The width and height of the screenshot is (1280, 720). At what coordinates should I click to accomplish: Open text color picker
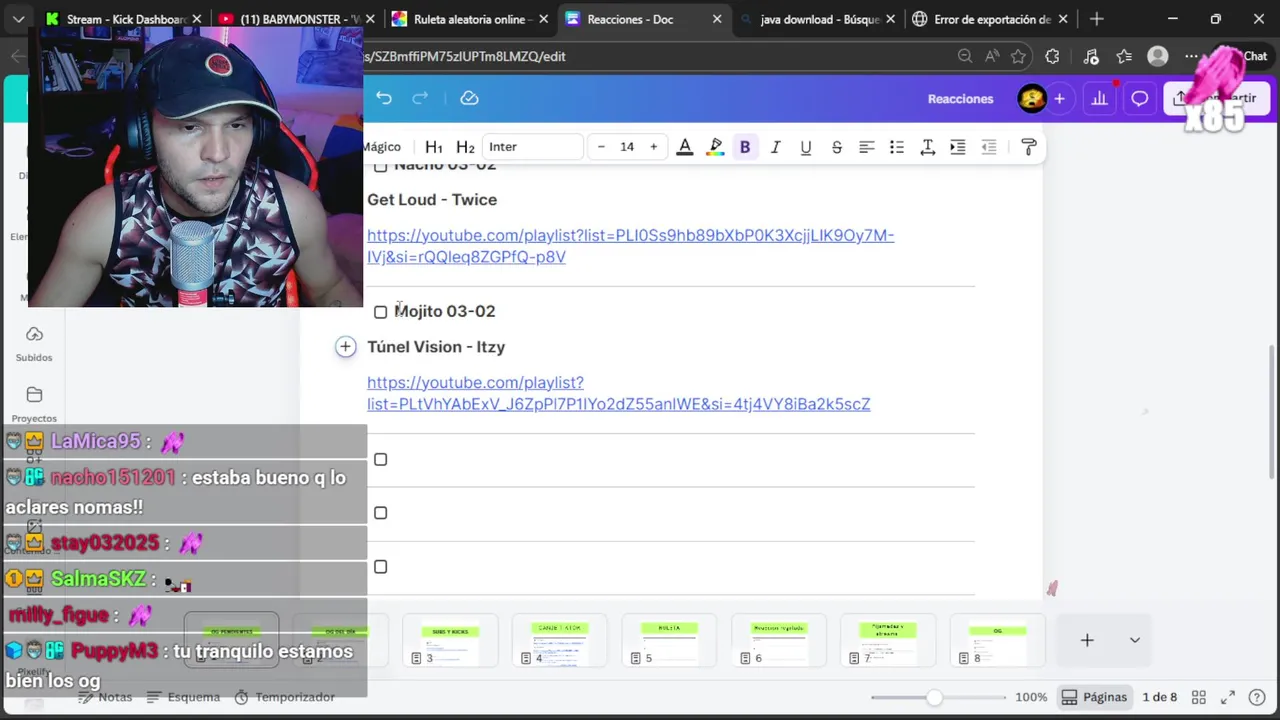tap(685, 147)
